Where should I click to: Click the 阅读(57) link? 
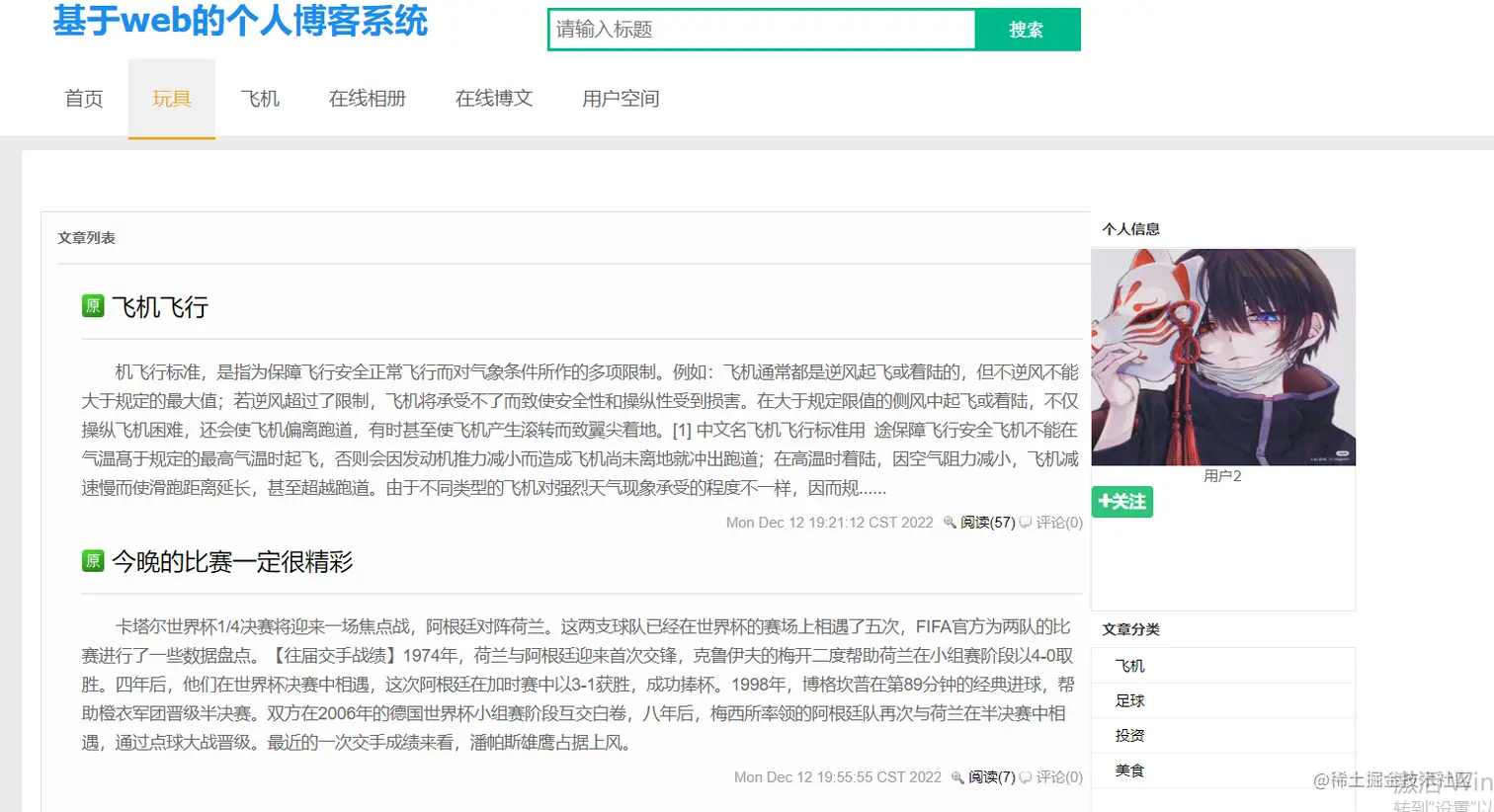[x=988, y=523]
